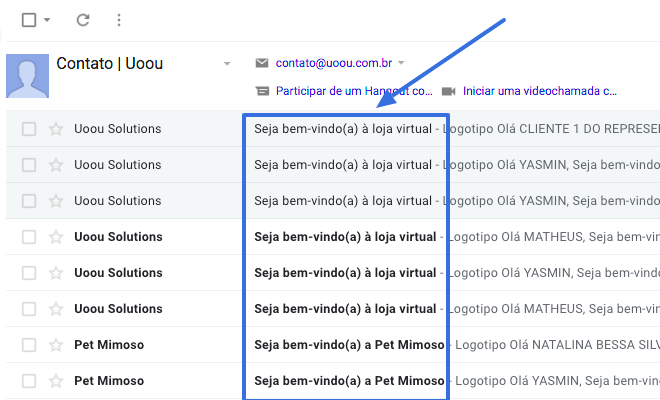Click sender Pet Mimoso in NATALINA row
Screen dimensions: 660x400
pos(109,345)
